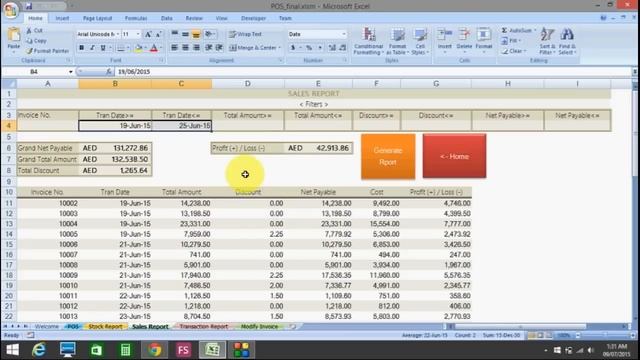Toggle Underline formatting
This screenshot has height=360, width=640.
point(103,48)
